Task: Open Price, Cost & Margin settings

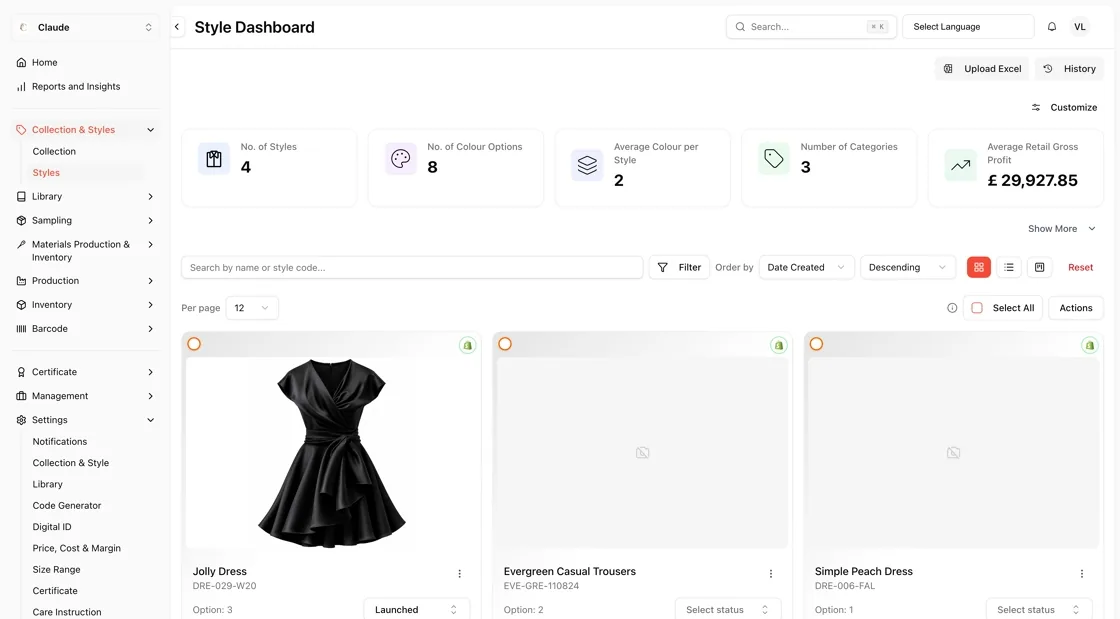Action: (76, 548)
